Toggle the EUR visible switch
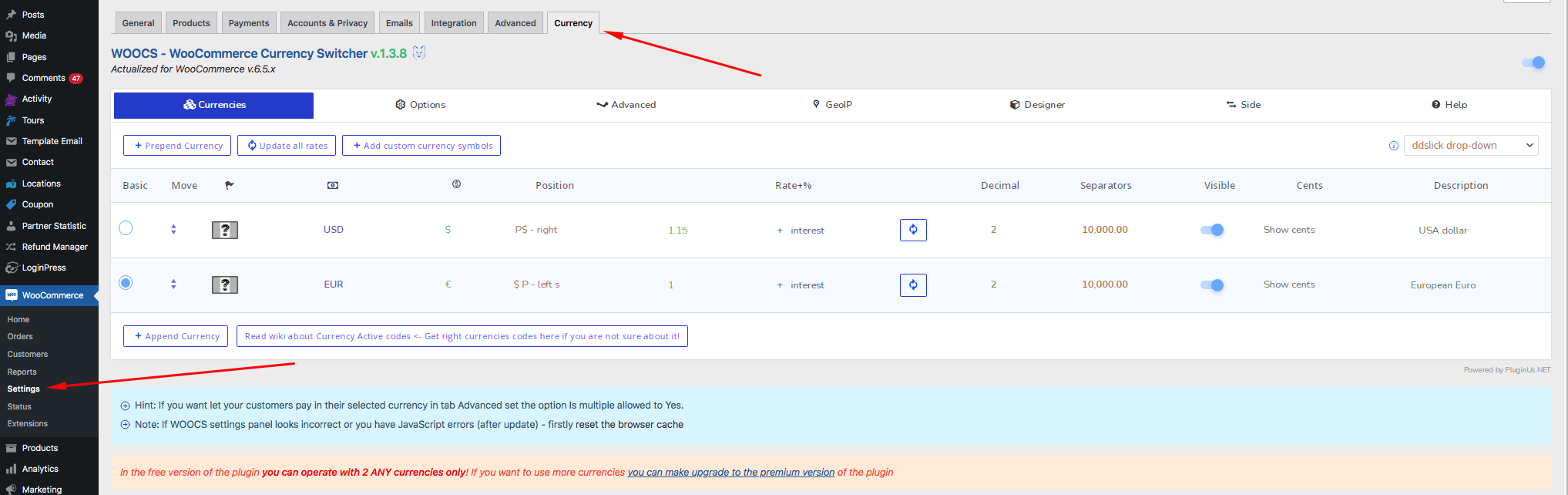 tap(1212, 285)
